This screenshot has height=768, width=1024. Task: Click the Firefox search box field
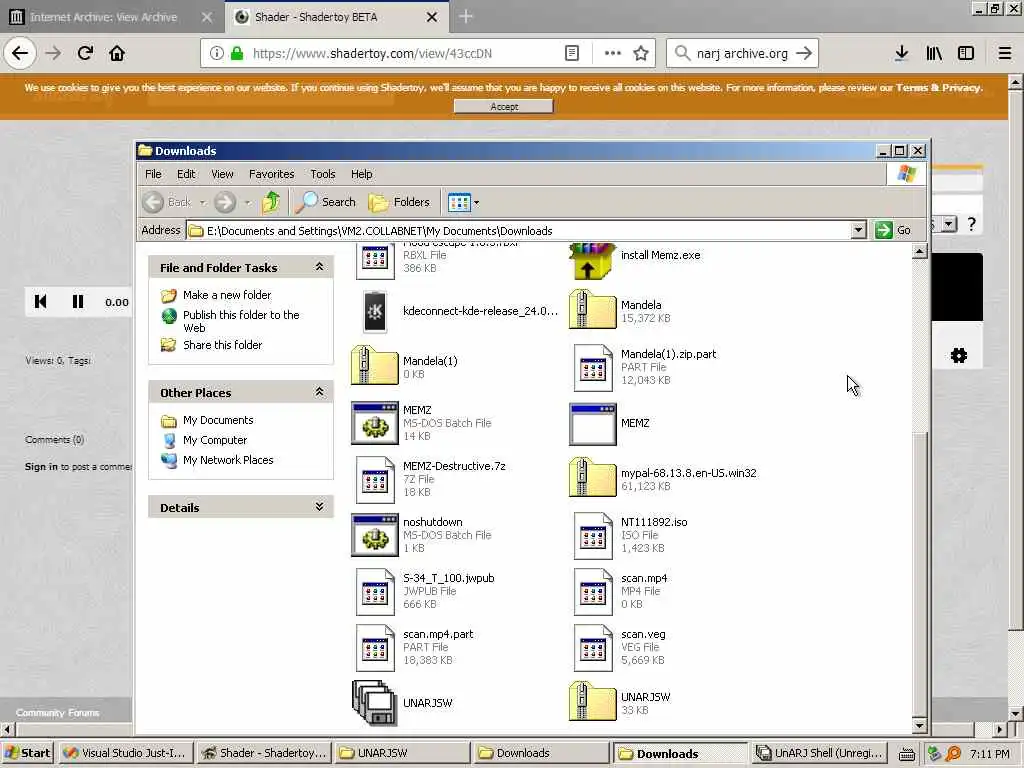click(742, 54)
